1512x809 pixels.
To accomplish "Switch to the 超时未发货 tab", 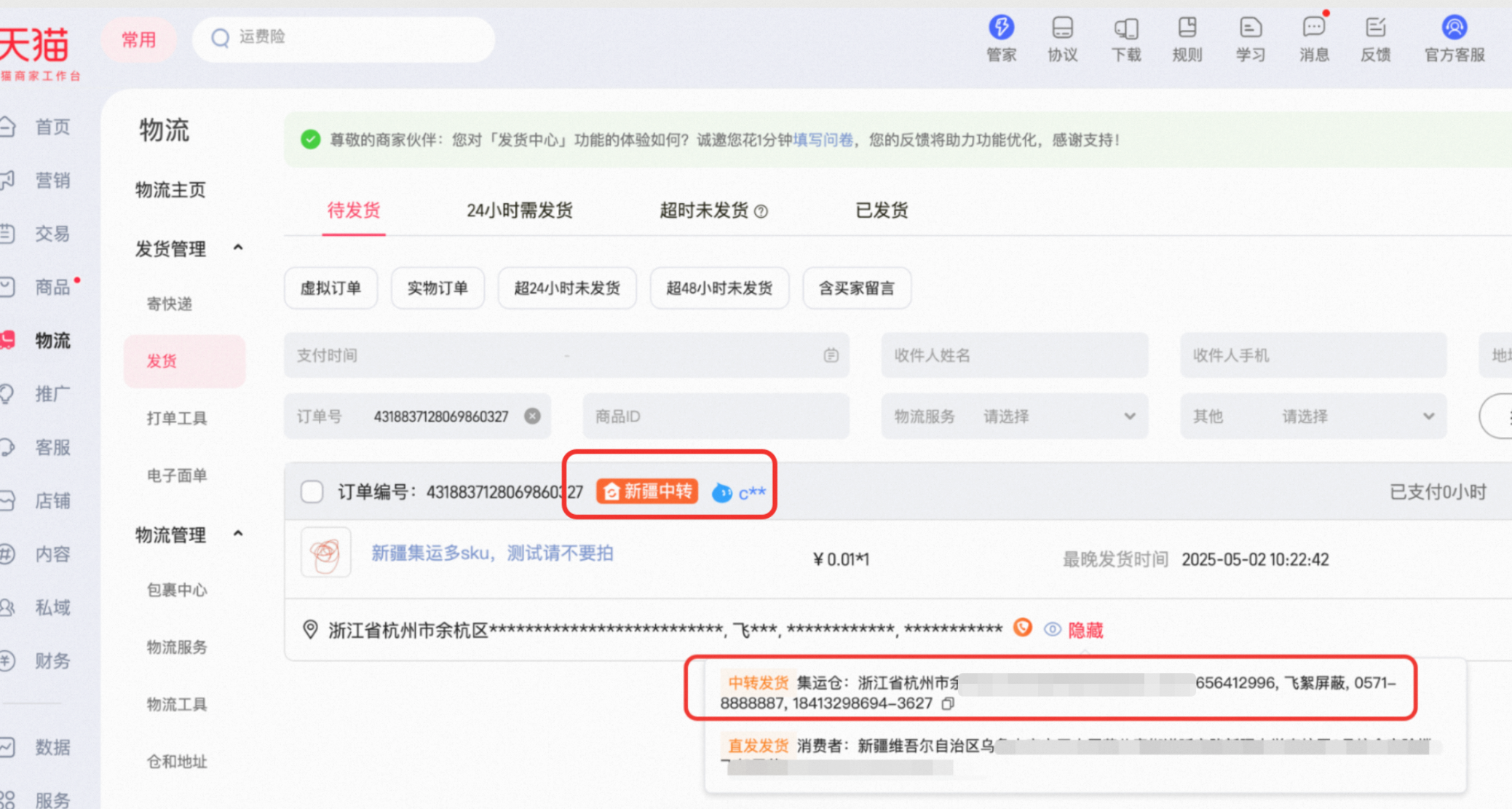I will (x=704, y=210).
